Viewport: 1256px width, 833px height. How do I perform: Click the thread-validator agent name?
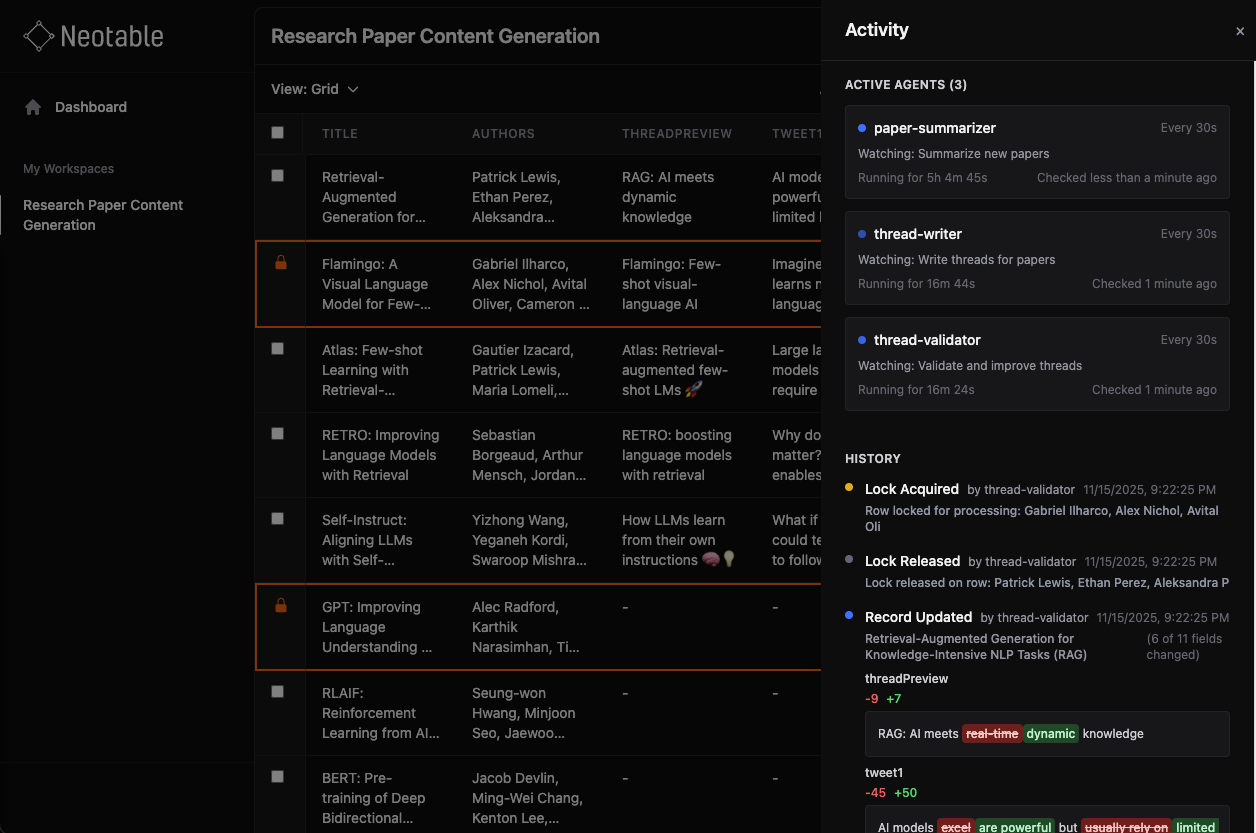click(927, 340)
